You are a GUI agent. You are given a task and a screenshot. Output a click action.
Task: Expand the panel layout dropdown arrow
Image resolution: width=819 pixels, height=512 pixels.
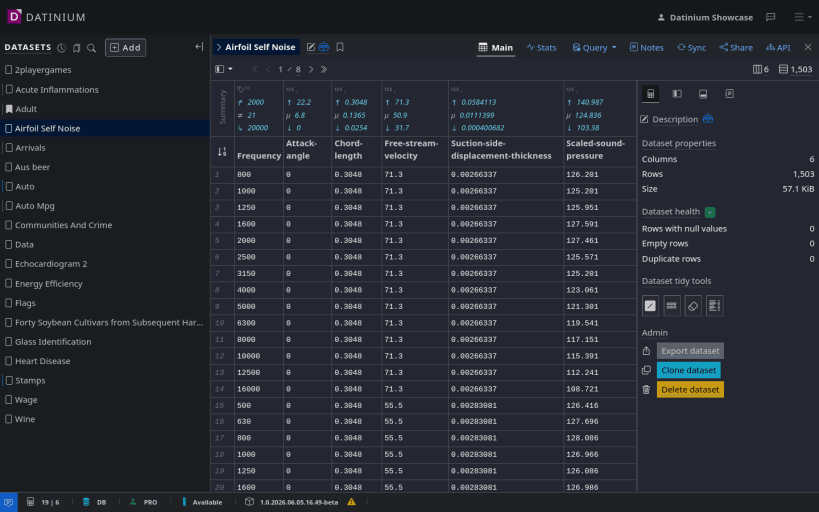230,69
